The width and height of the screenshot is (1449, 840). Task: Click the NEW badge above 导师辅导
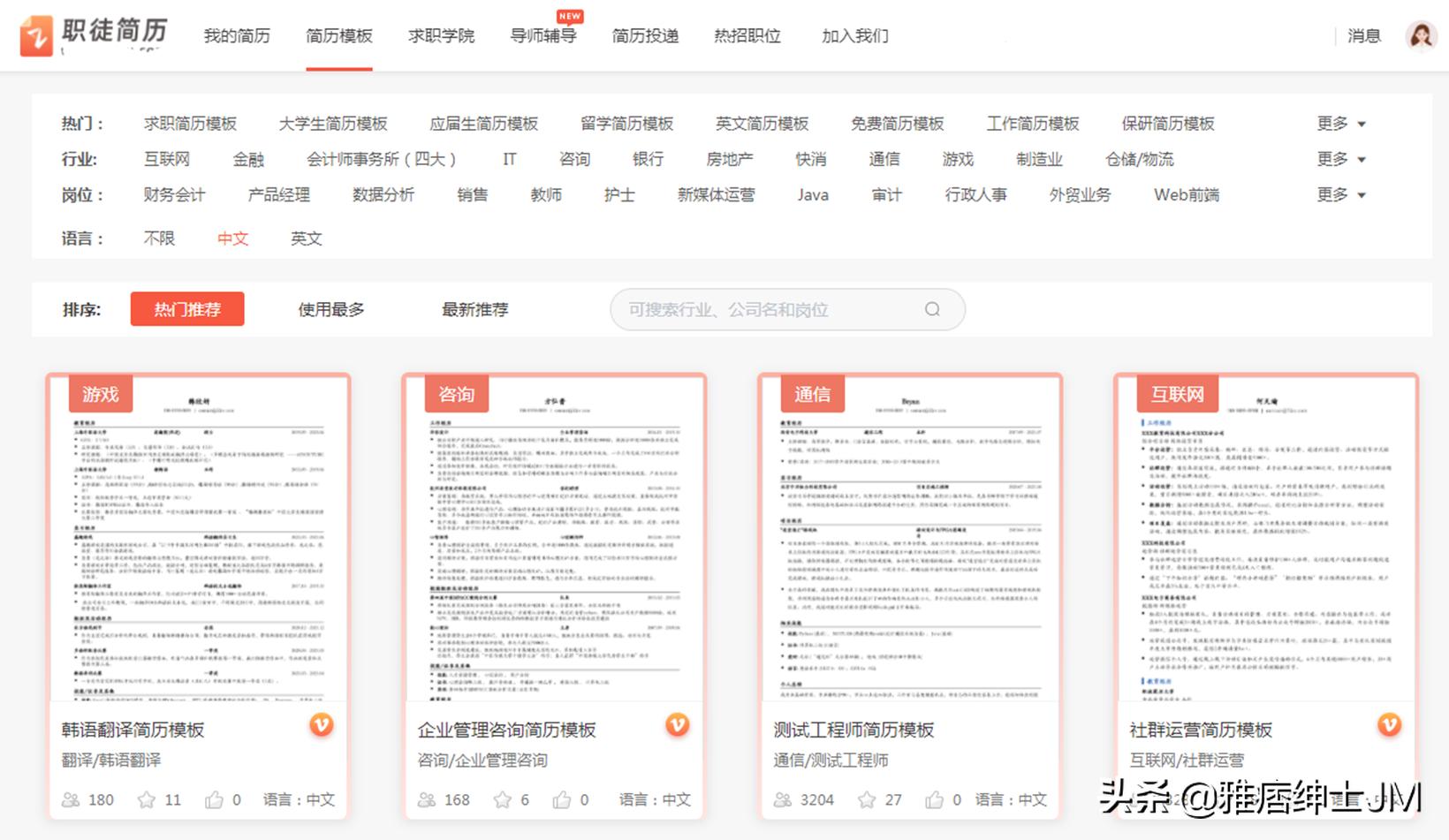[x=570, y=16]
